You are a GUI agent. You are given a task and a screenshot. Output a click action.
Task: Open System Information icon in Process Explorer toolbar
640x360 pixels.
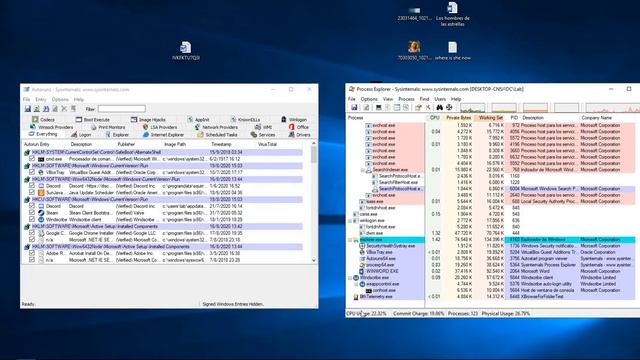coord(379,107)
